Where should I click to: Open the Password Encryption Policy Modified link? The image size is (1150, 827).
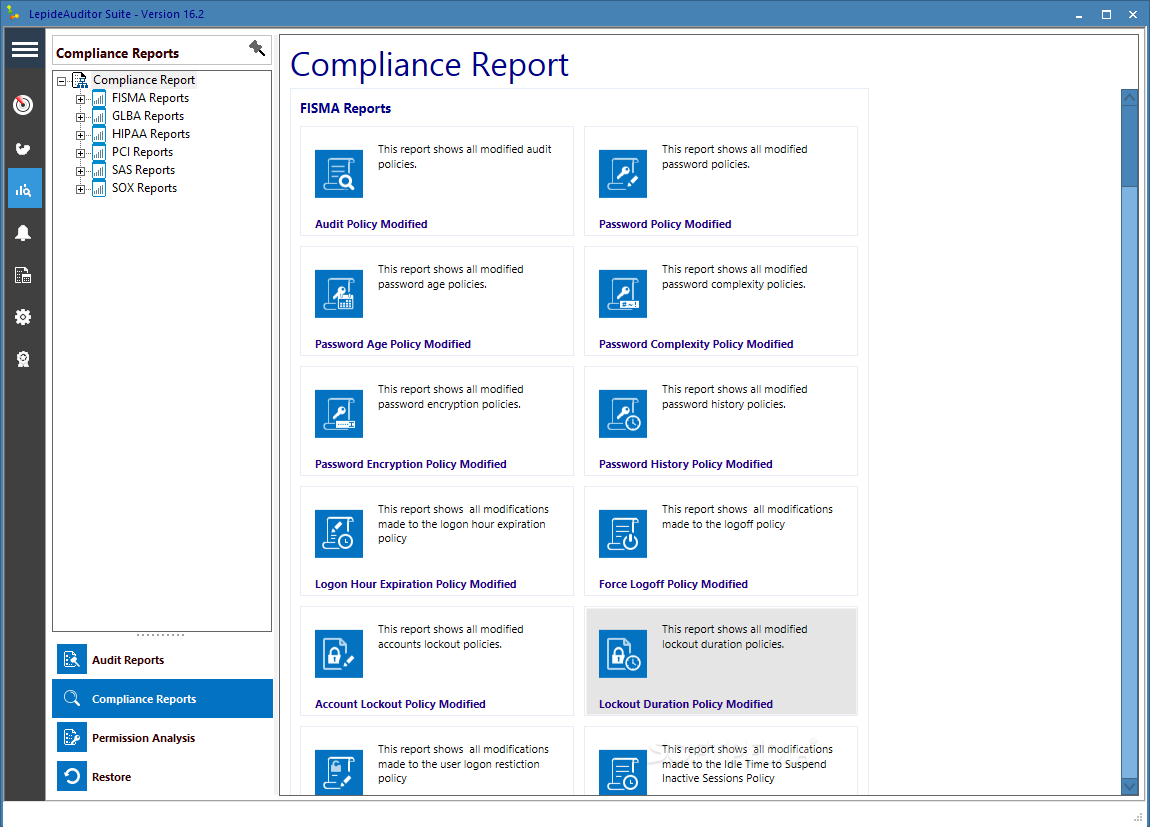pos(411,464)
